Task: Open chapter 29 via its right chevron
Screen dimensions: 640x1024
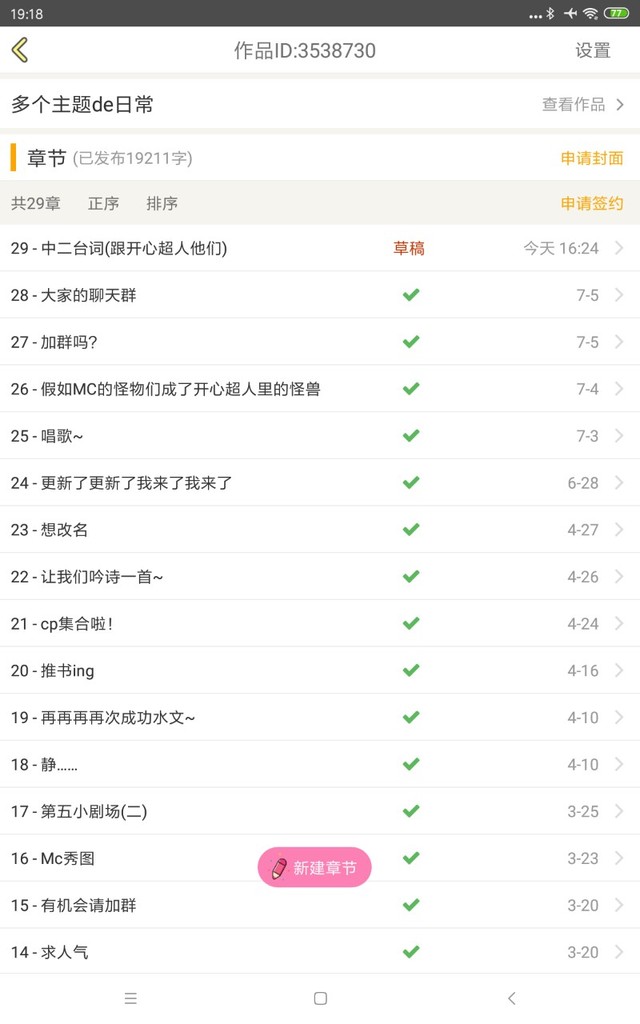Action: (x=619, y=248)
